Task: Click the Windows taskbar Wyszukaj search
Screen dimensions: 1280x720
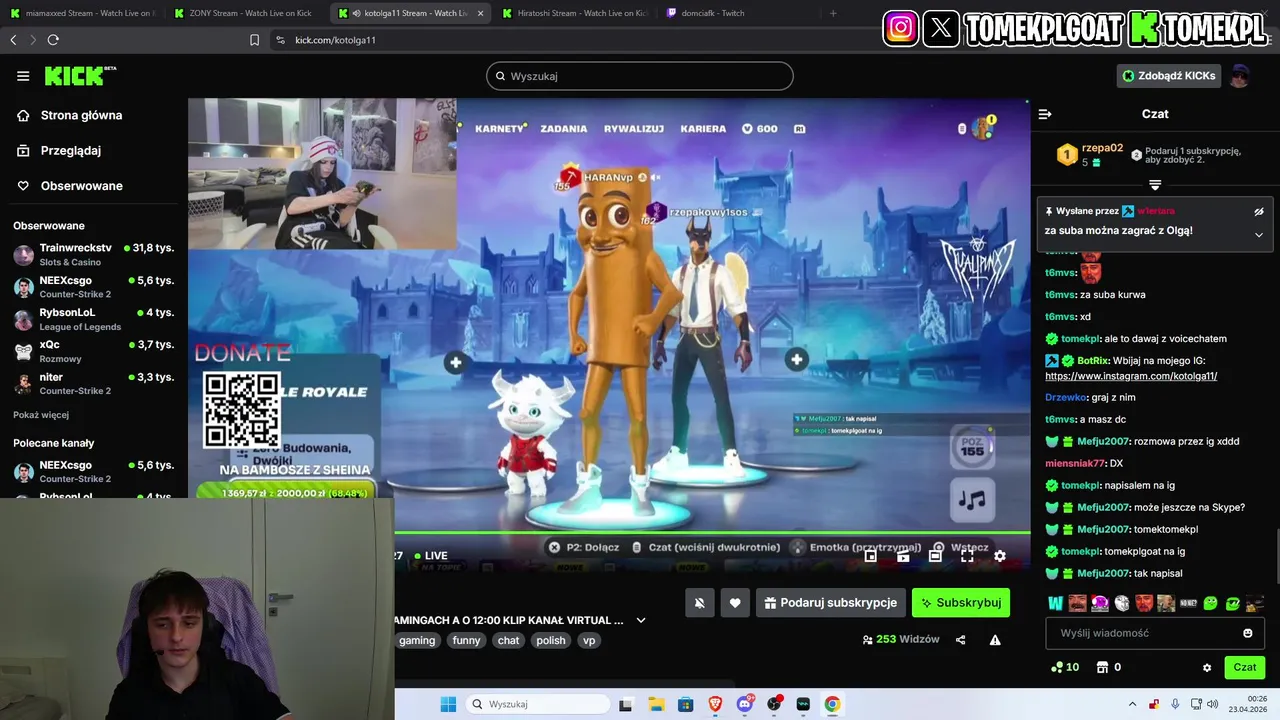Action: [538, 704]
